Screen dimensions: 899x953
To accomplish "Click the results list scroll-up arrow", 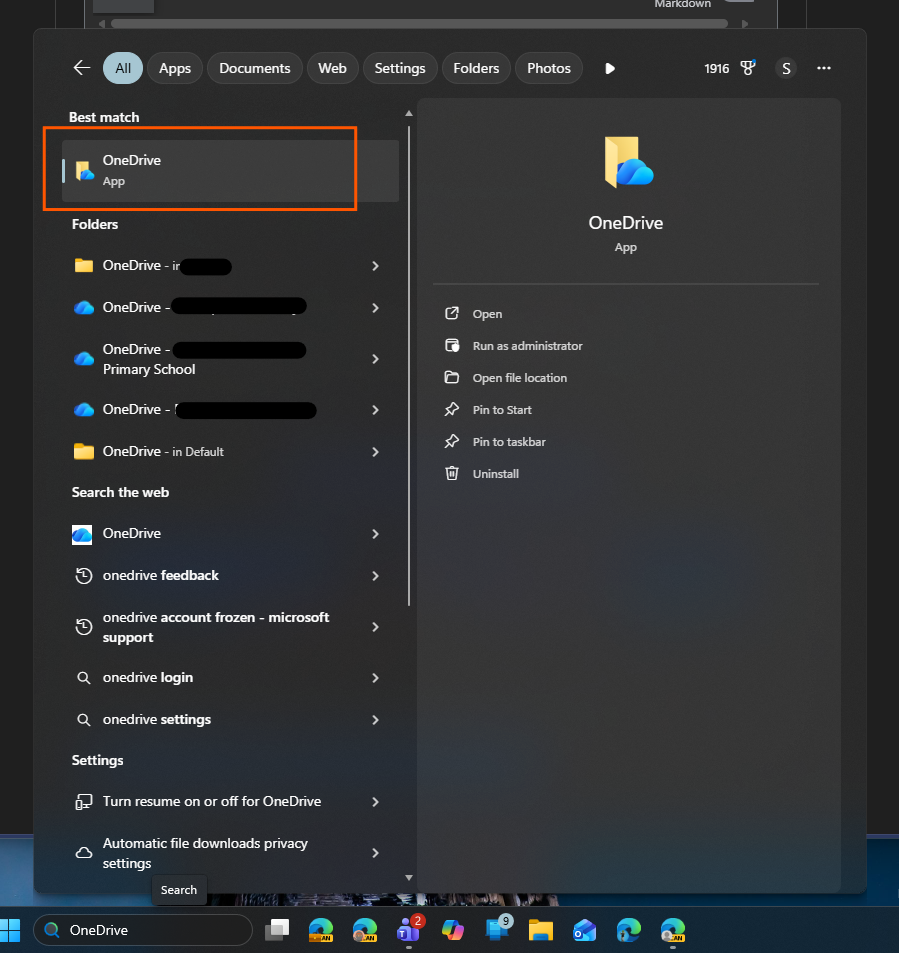I will [x=409, y=114].
